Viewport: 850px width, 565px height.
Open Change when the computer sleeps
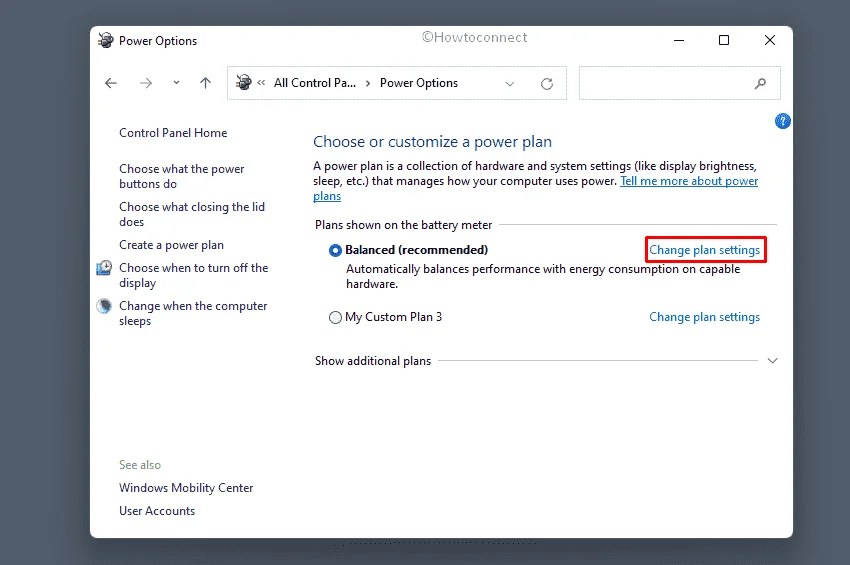193,313
